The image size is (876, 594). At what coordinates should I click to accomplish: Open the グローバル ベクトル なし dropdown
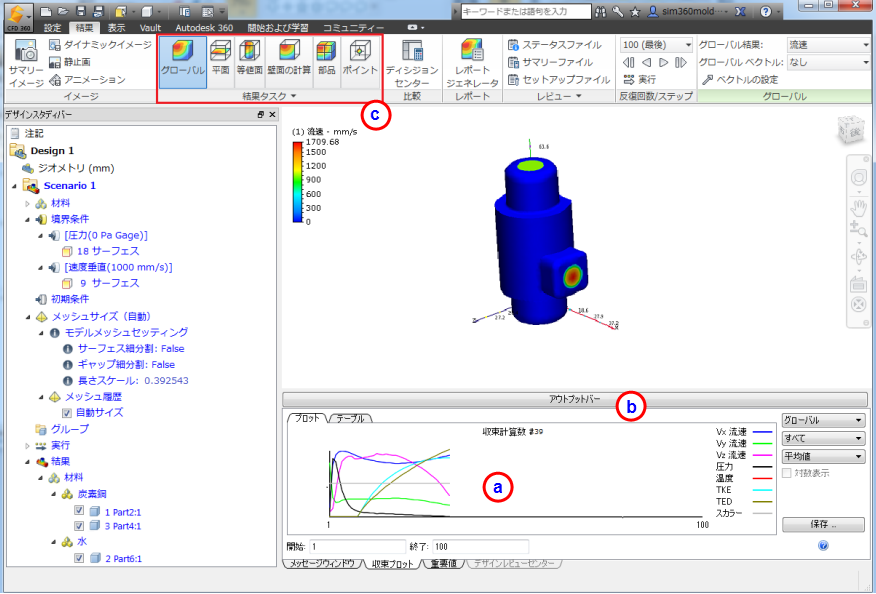click(x=828, y=63)
